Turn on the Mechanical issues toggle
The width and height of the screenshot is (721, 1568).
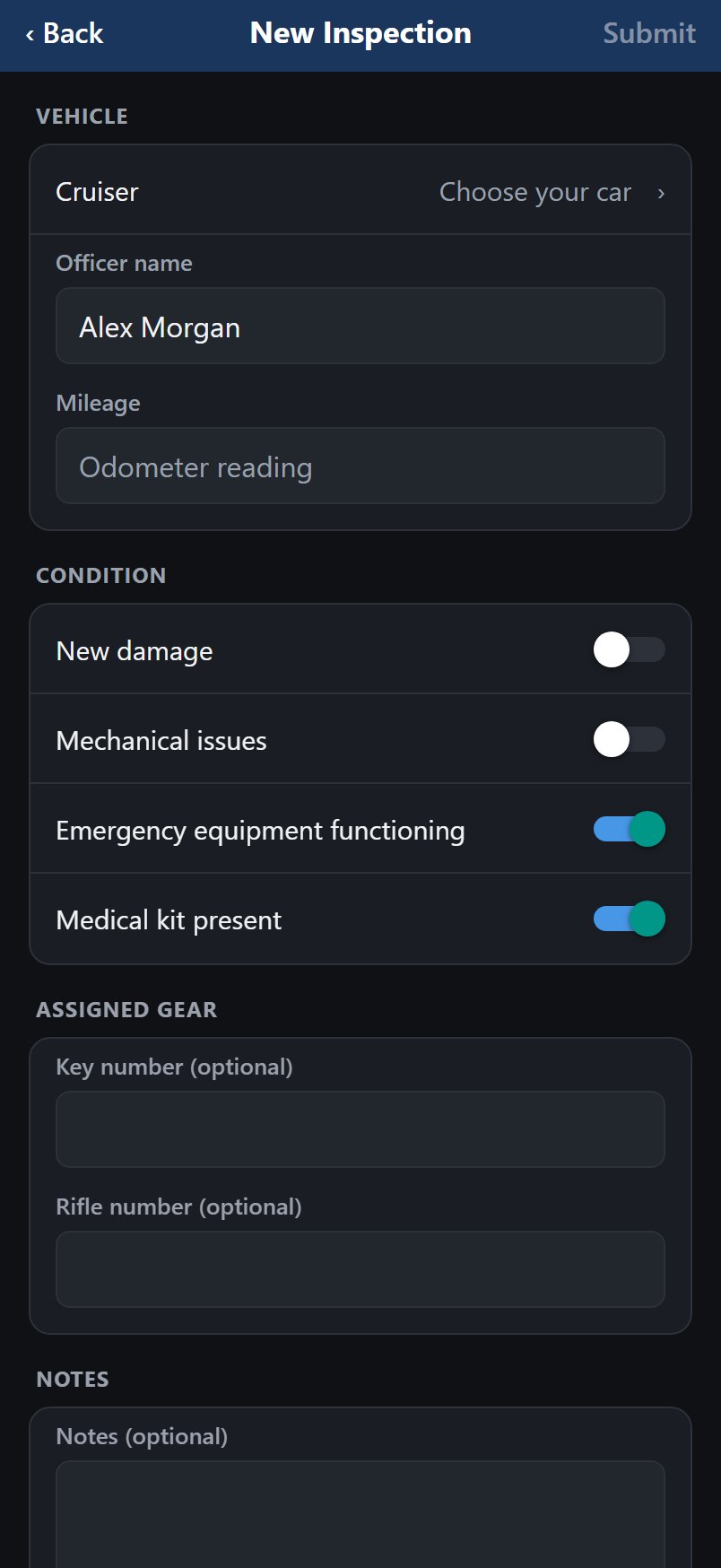click(629, 739)
